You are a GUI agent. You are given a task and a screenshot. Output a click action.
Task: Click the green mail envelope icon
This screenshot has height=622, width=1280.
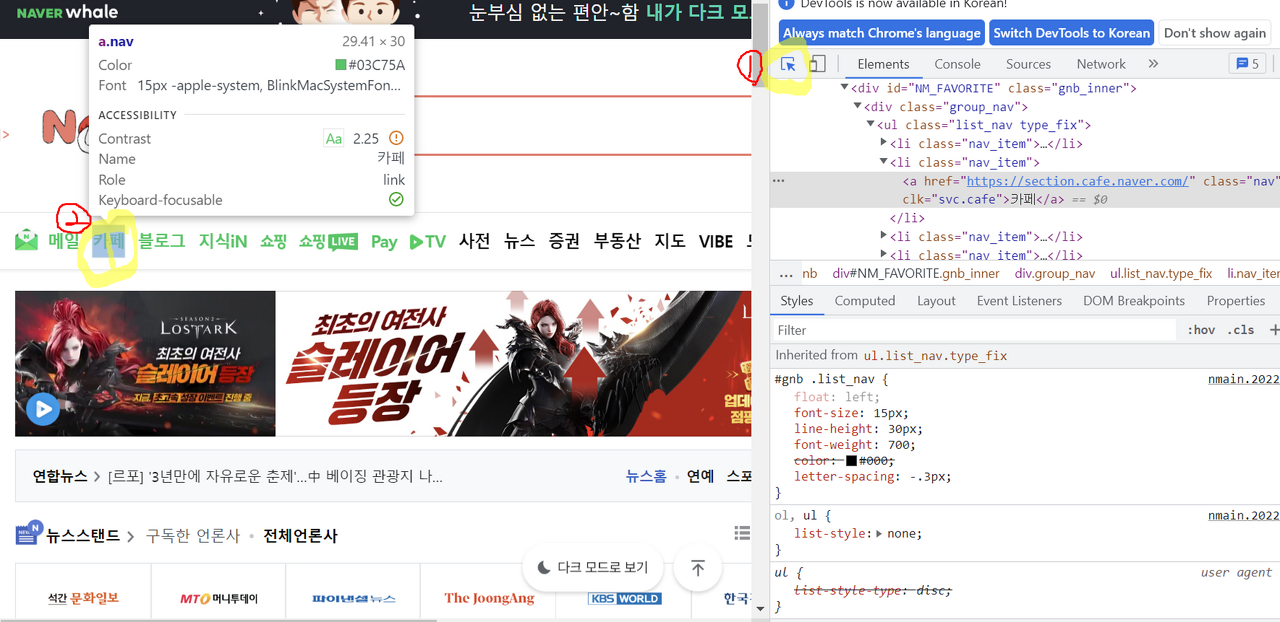(x=27, y=240)
